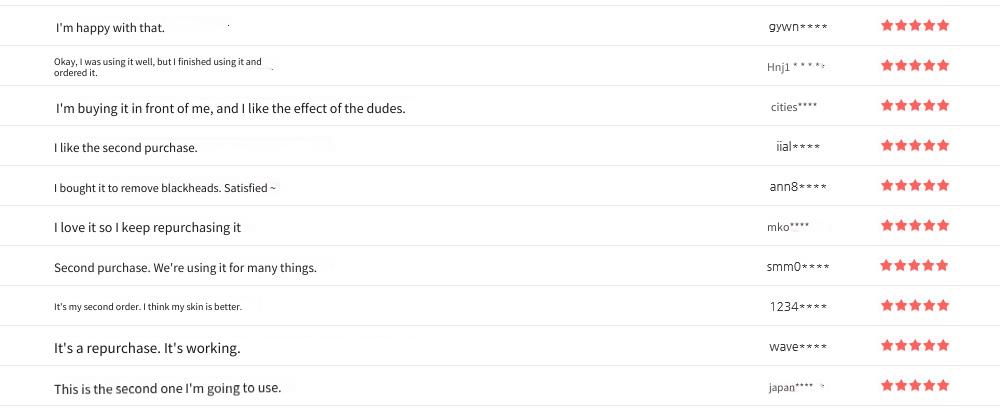Click the stars in the smm0**** row
This screenshot has height=415, width=1000.
coord(915,265)
